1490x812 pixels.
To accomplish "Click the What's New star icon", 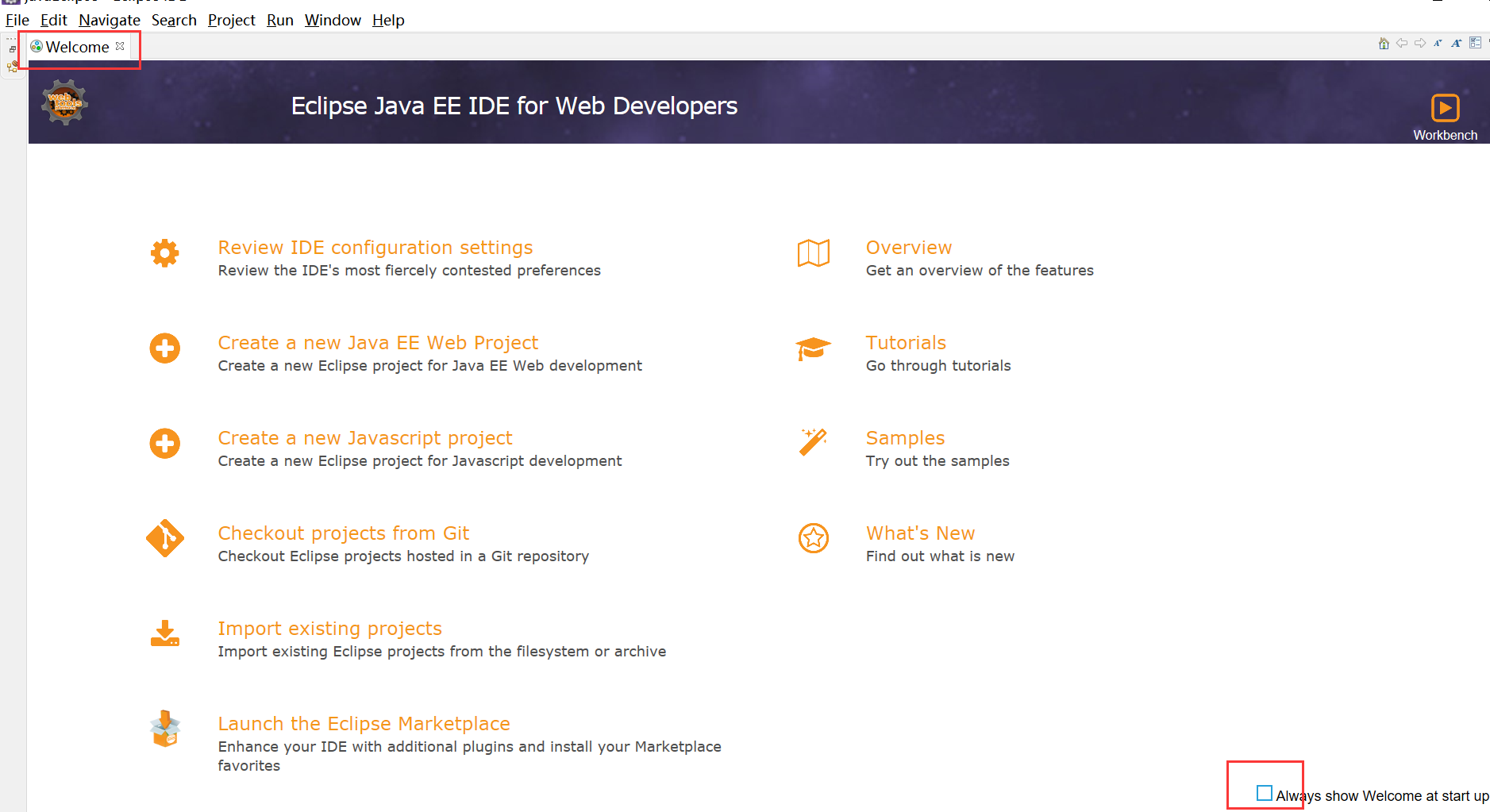I will 814,538.
